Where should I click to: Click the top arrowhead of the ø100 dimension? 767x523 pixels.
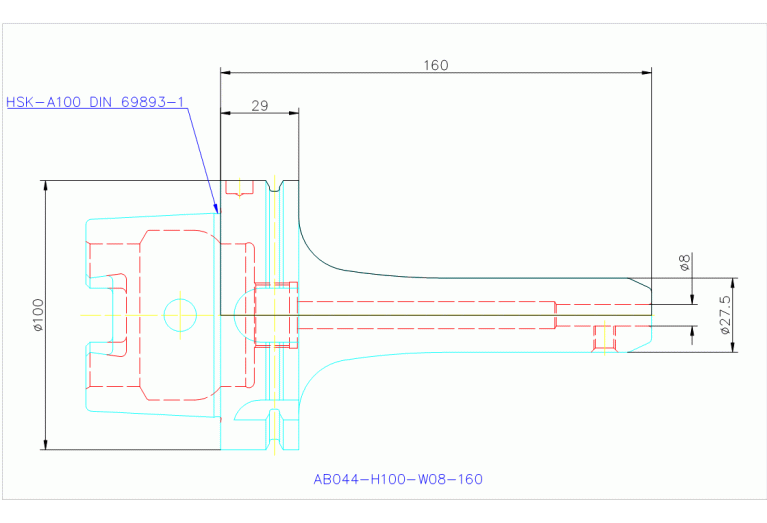(45, 187)
